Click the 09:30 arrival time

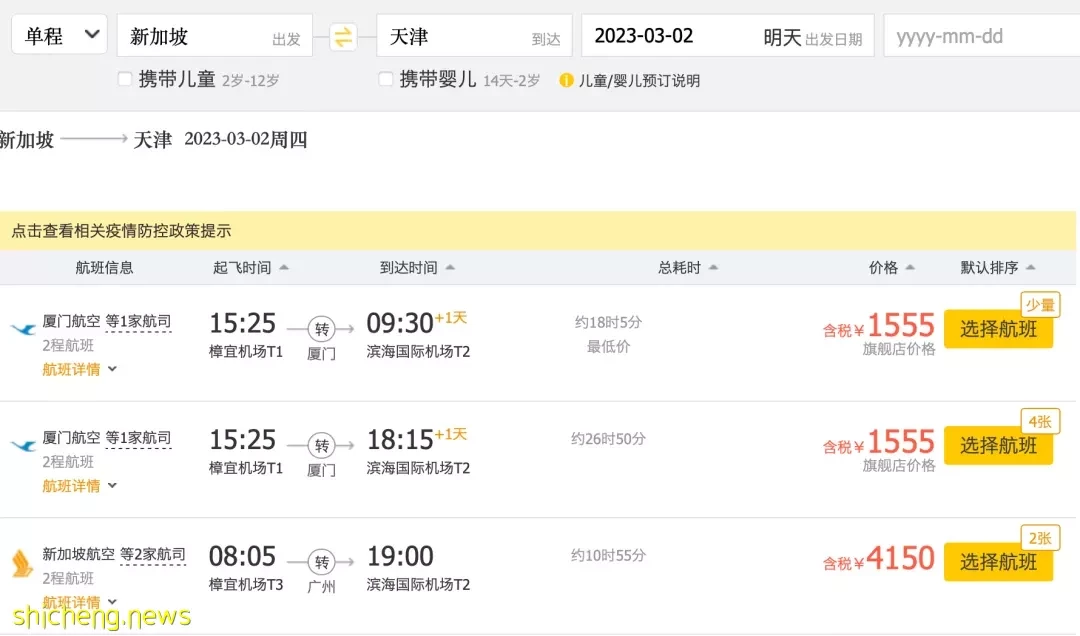pyautogui.click(x=400, y=323)
